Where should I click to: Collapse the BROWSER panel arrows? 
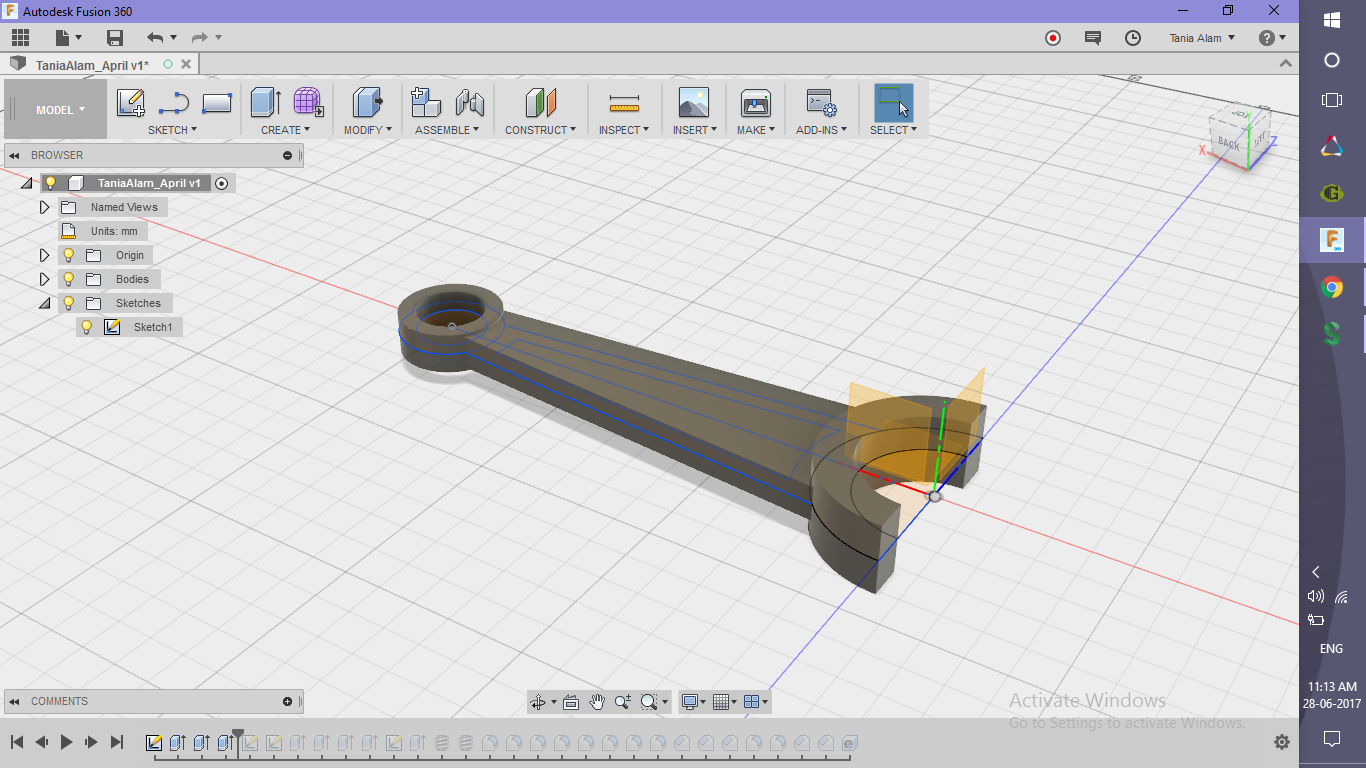click(x=15, y=155)
